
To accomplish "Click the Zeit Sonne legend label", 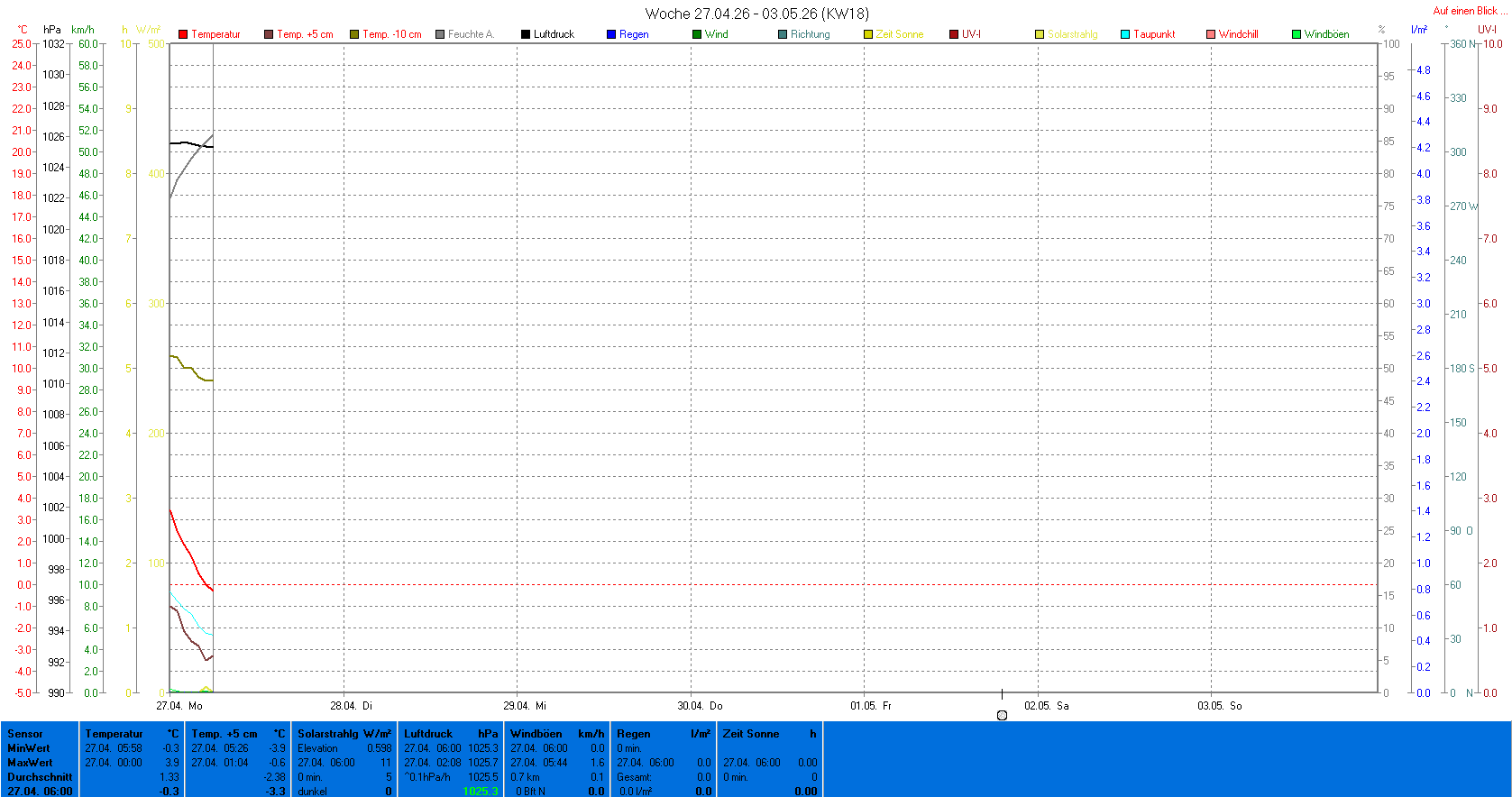I will (900, 34).
